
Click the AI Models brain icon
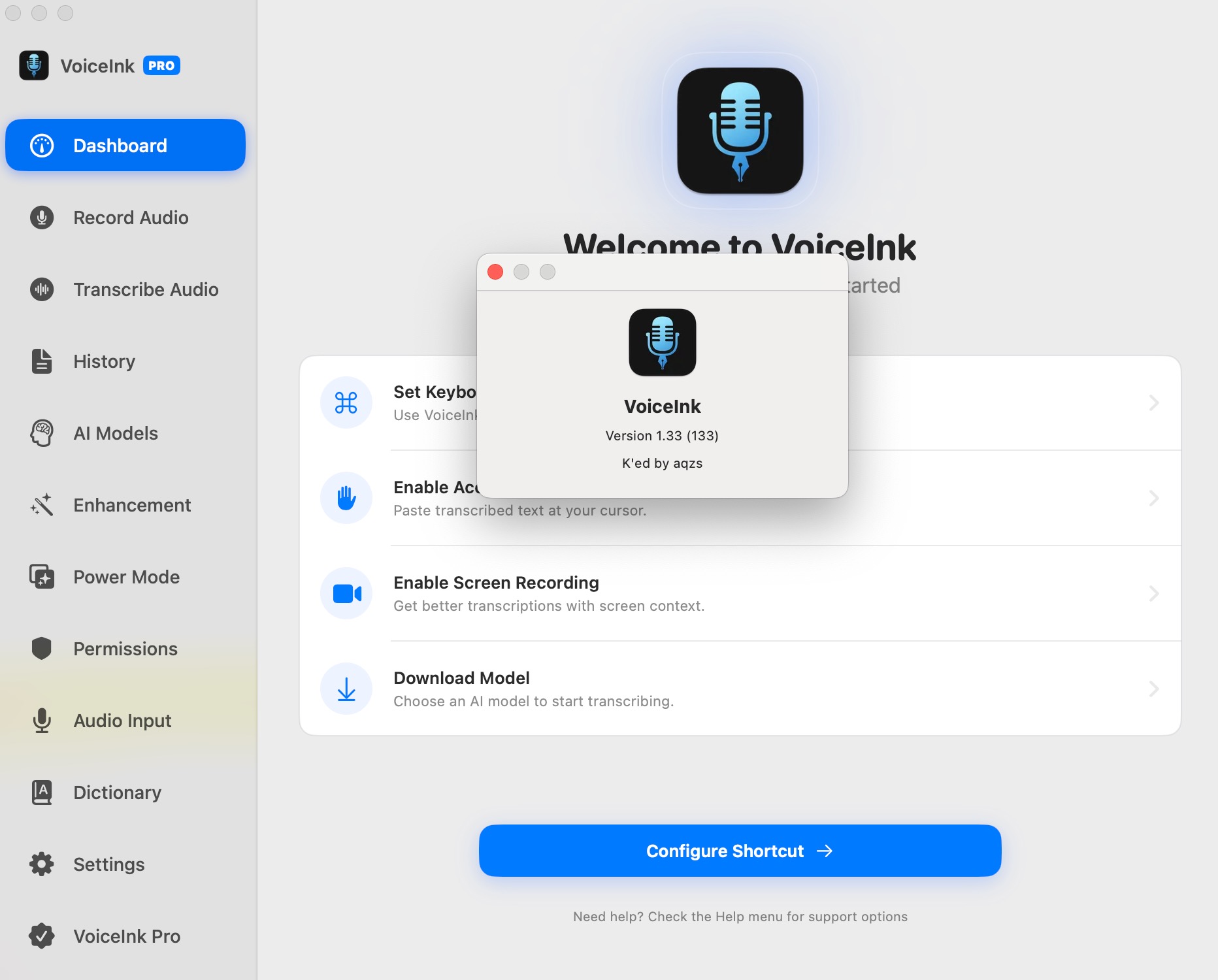(x=42, y=433)
